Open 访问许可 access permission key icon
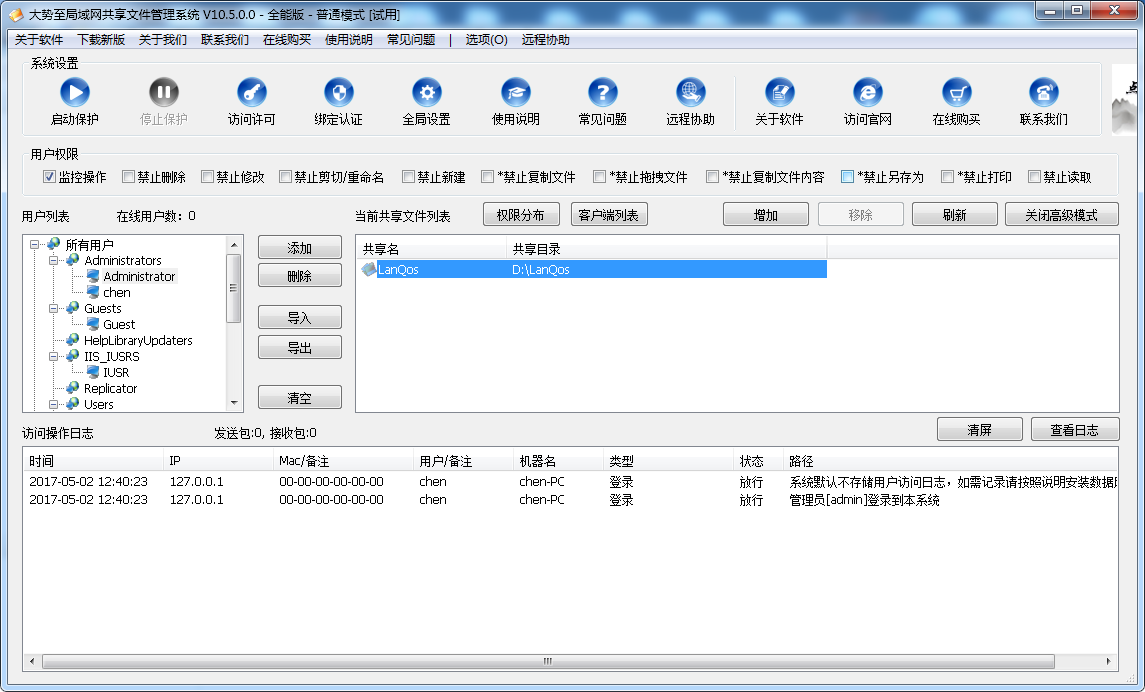This screenshot has width=1145, height=692. (x=251, y=93)
